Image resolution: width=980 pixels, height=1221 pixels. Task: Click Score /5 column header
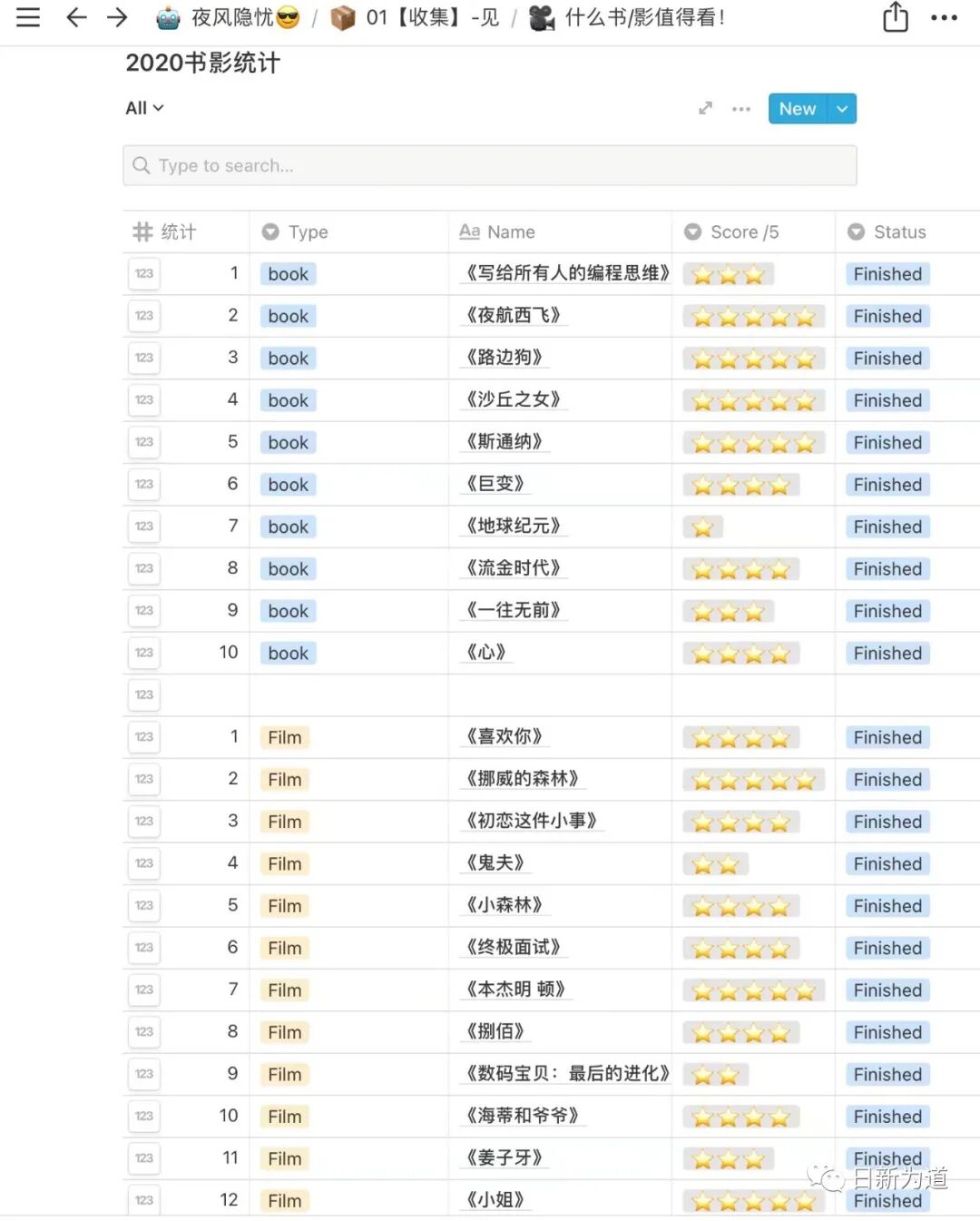(x=753, y=231)
